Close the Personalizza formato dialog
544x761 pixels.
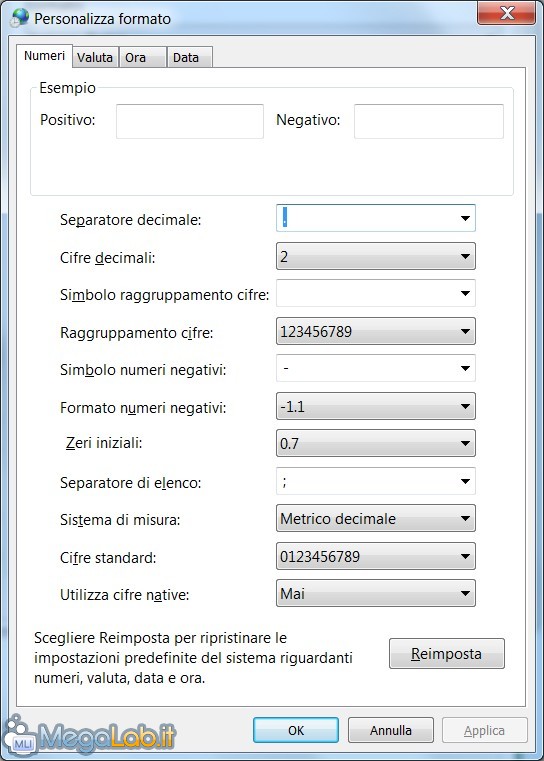pos(506,13)
